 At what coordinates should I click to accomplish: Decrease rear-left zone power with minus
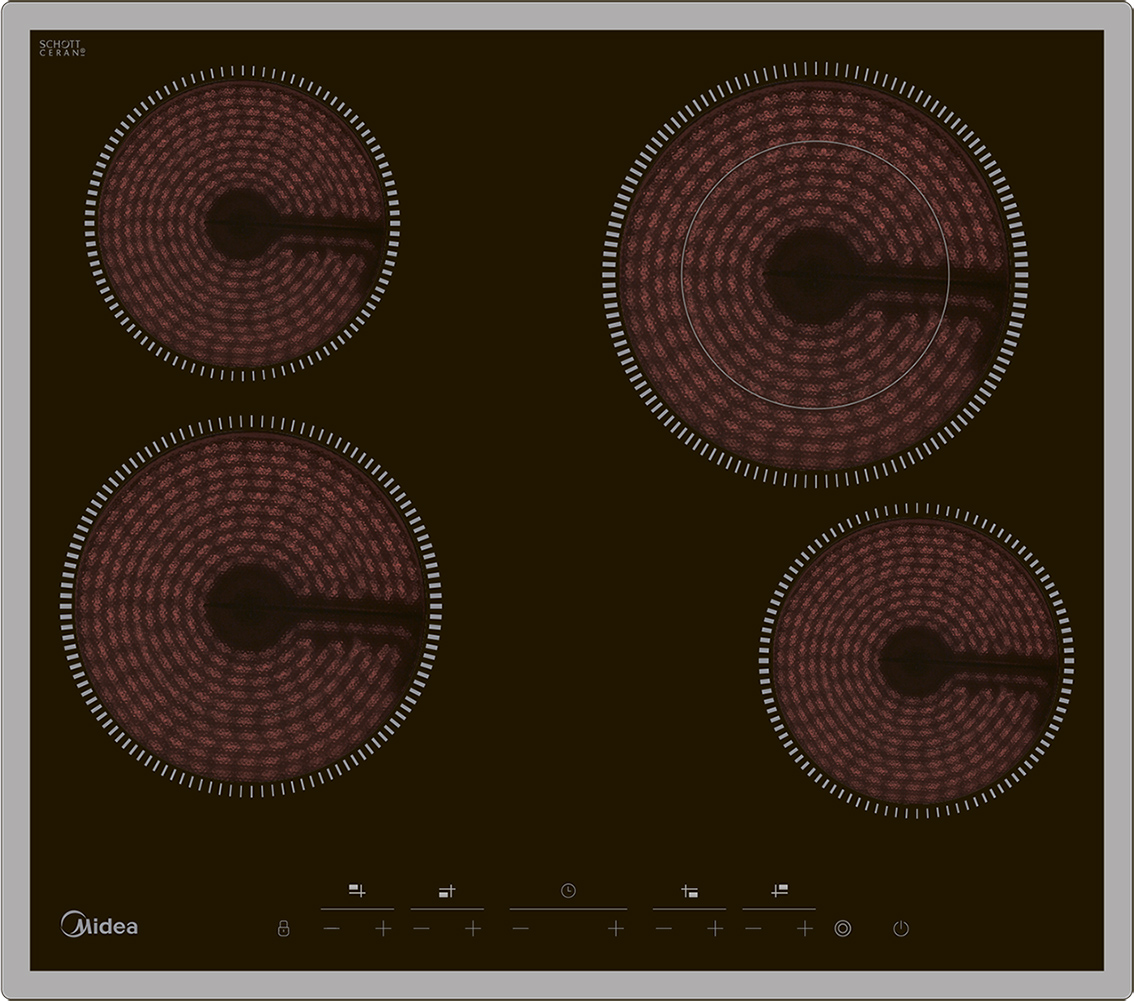332,928
